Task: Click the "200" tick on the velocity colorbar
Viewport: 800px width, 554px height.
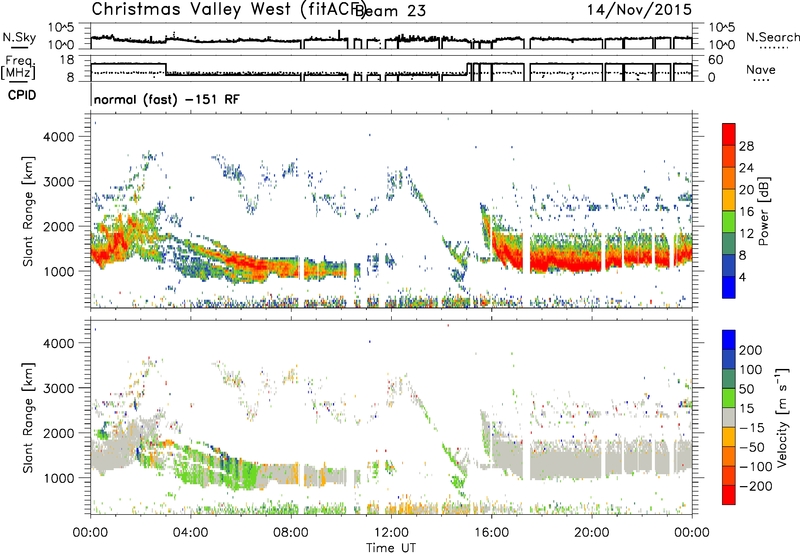Action: tap(751, 350)
